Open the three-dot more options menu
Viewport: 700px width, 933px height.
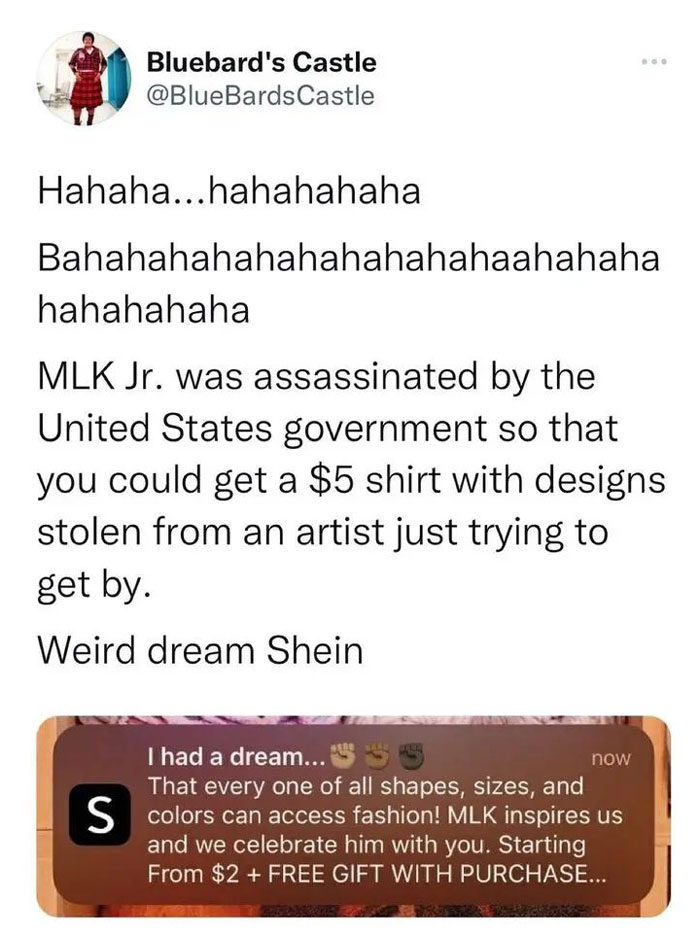pyautogui.click(x=654, y=62)
